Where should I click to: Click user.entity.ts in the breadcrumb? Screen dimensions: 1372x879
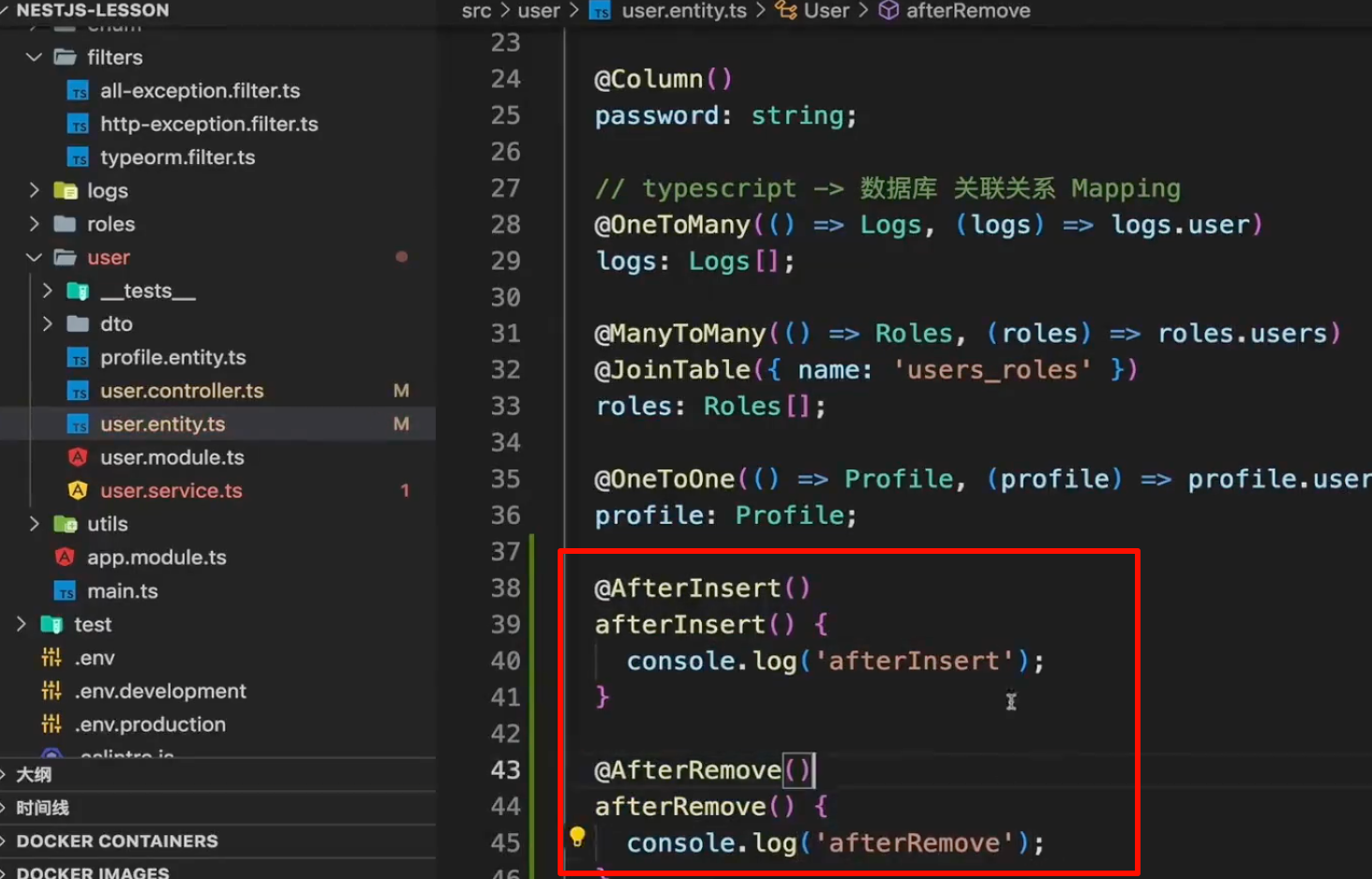[x=685, y=11]
